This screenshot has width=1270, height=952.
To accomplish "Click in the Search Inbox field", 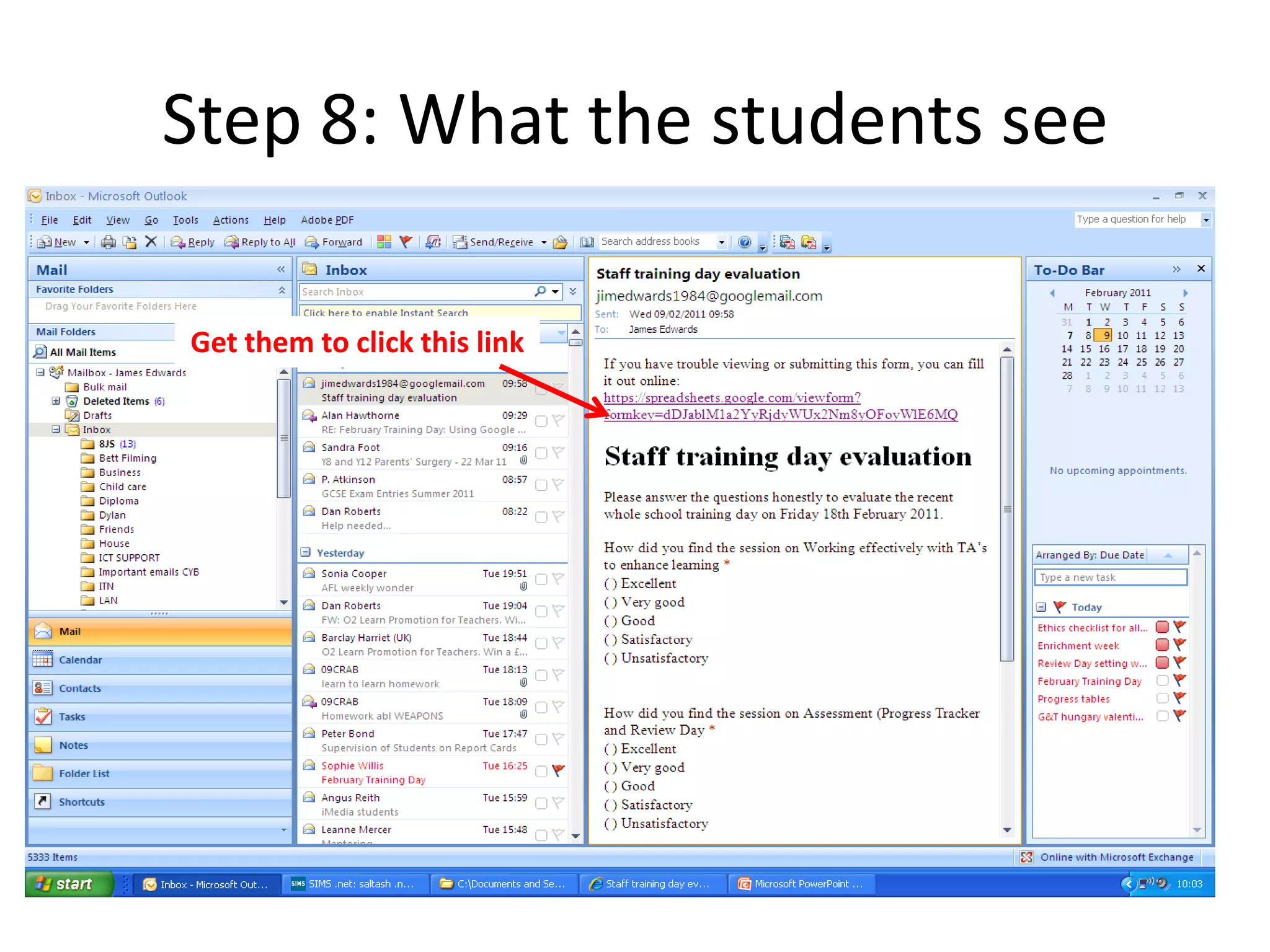I will [x=415, y=291].
